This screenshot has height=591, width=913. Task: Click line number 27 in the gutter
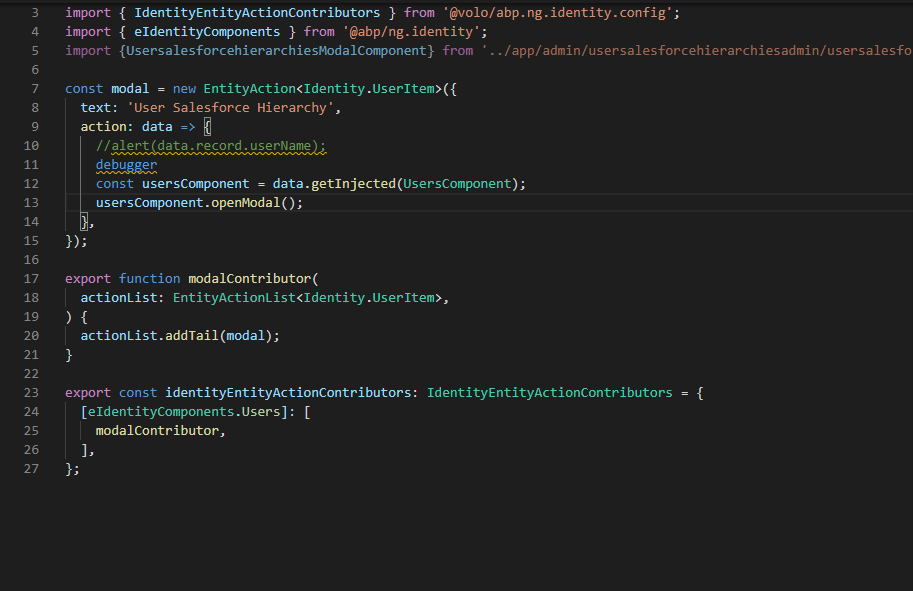point(31,469)
